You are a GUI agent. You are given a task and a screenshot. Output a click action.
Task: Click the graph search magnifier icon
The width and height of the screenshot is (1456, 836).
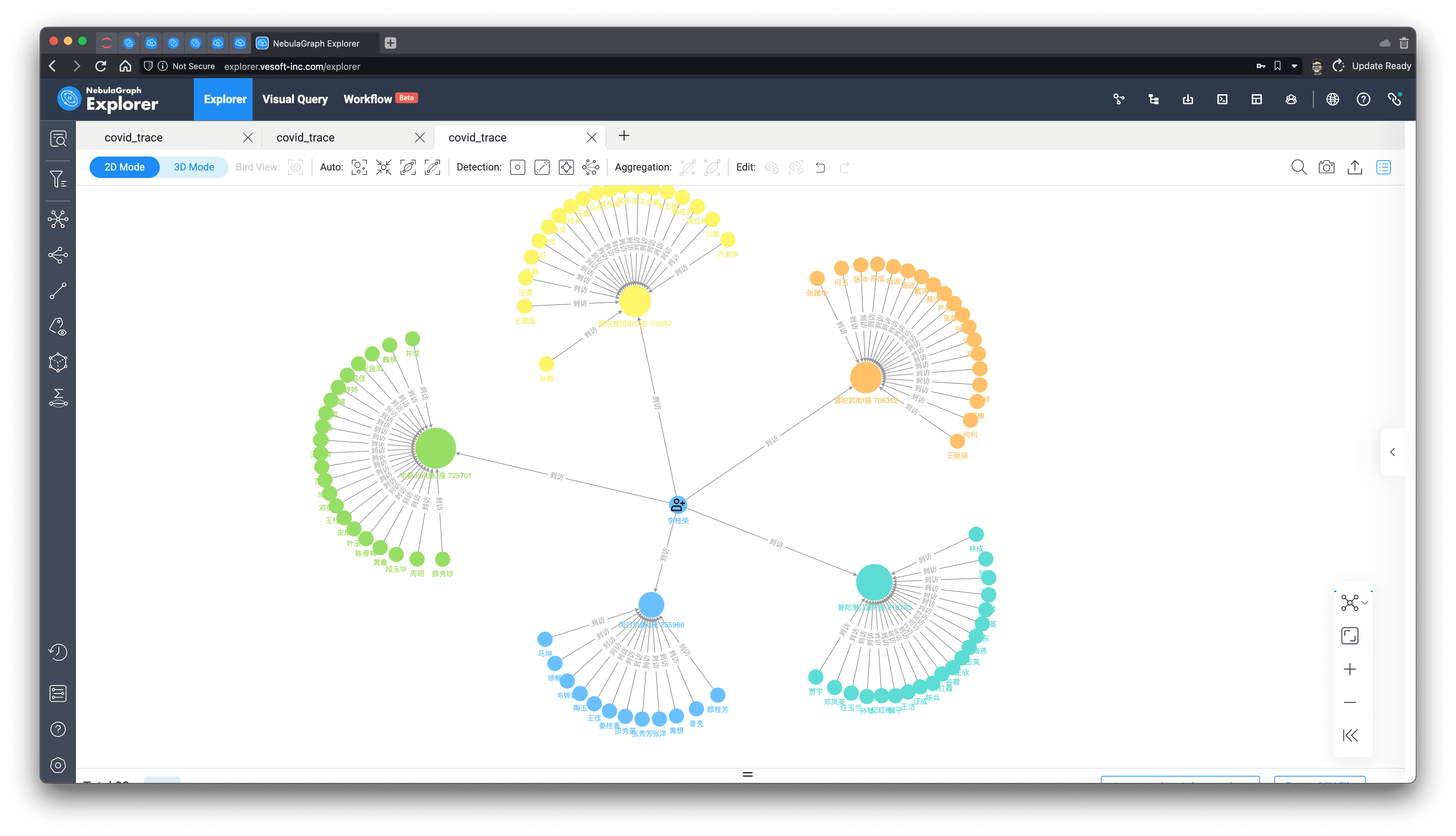(1299, 167)
